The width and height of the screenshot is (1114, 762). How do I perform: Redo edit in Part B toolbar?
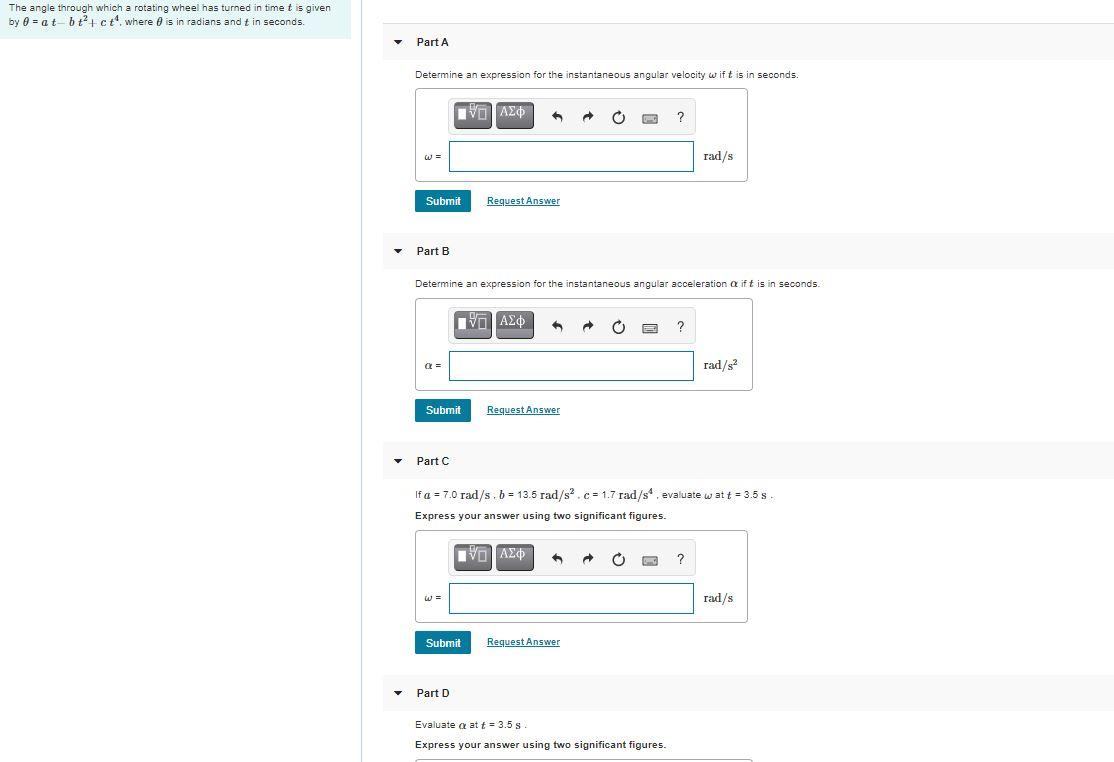point(588,327)
